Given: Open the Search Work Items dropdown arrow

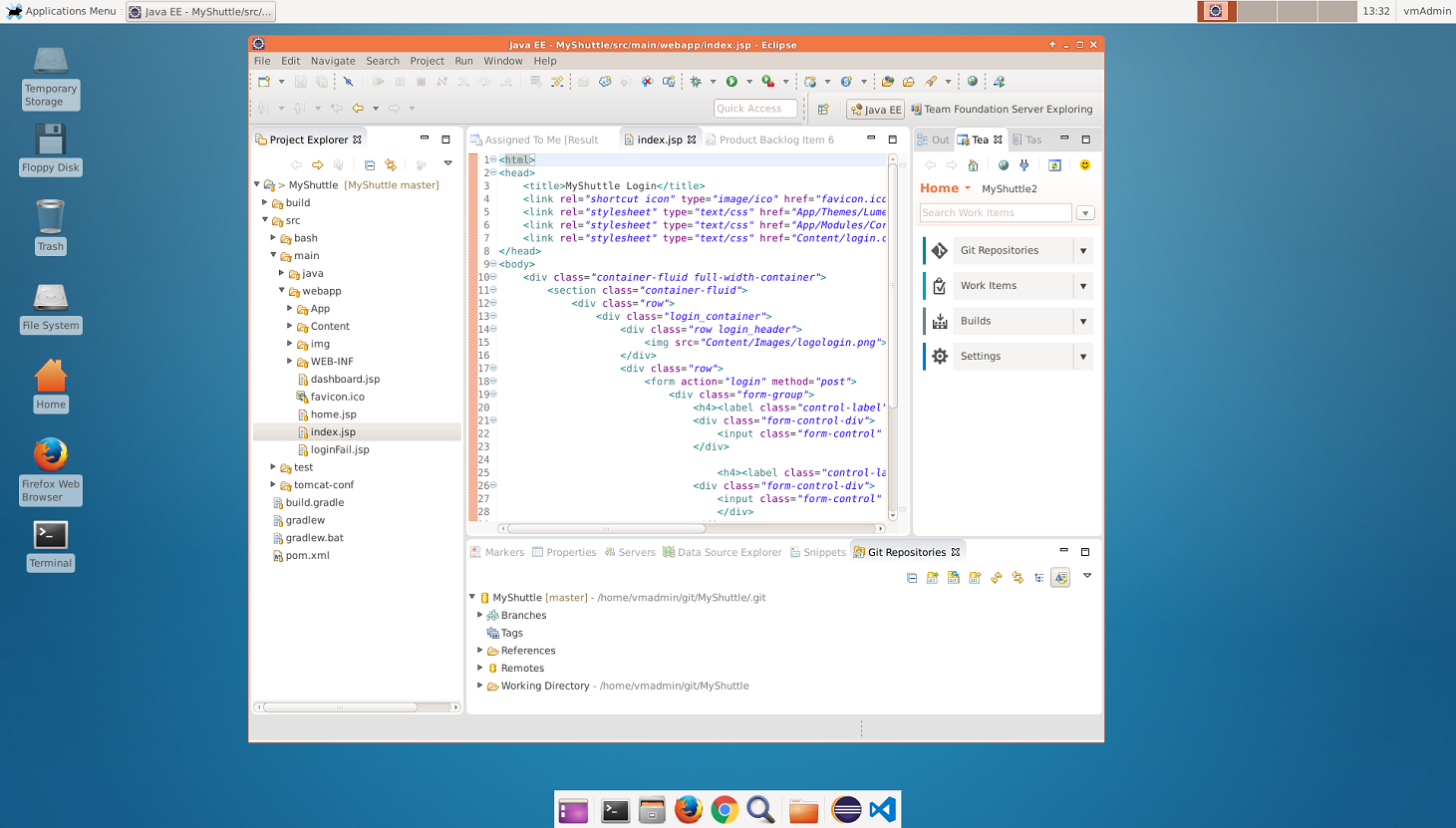Looking at the screenshot, I should pos(1085,213).
